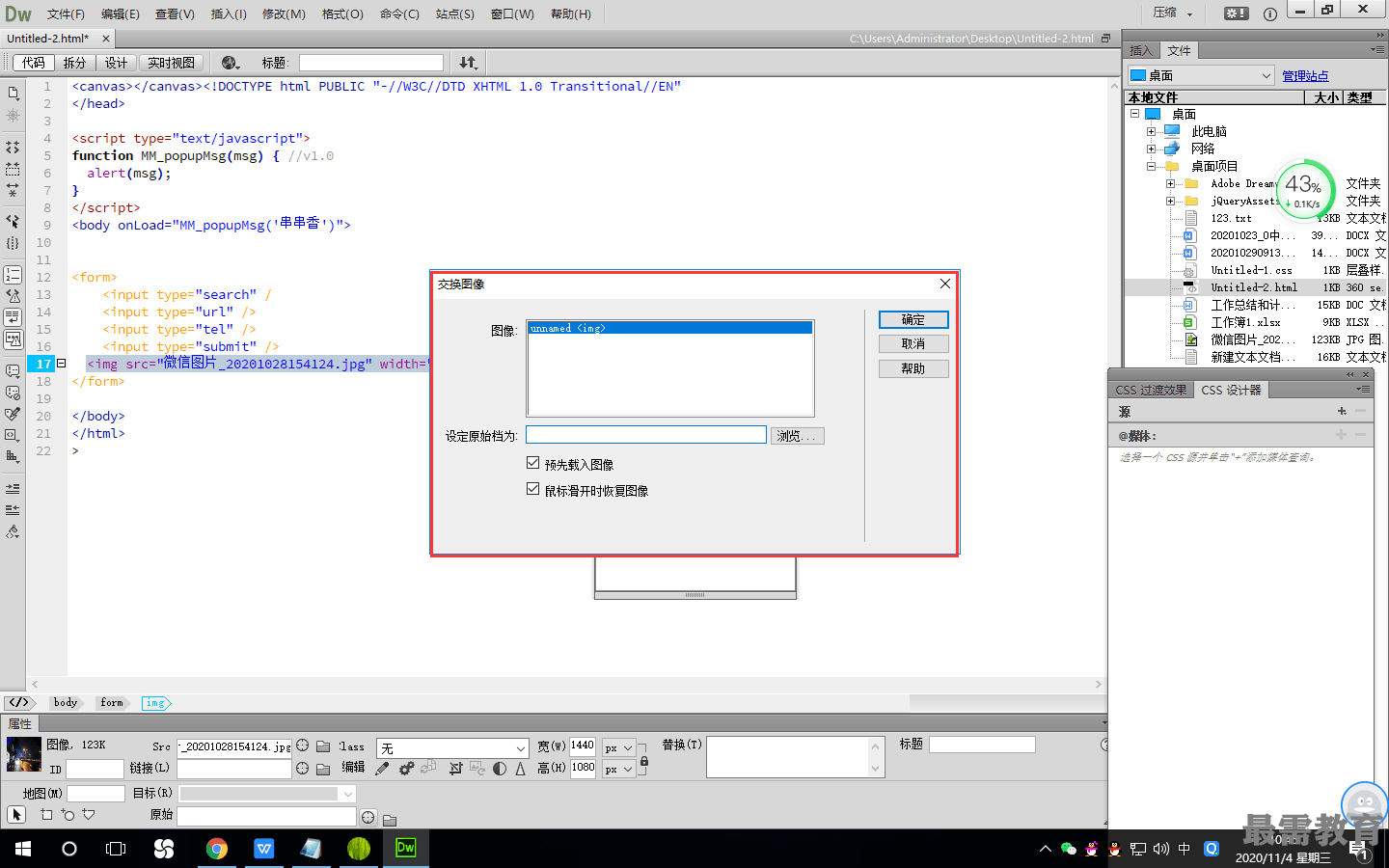
Task: Open Chrome from the taskbar
Action: pyautogui.click(x=216, y=848)
